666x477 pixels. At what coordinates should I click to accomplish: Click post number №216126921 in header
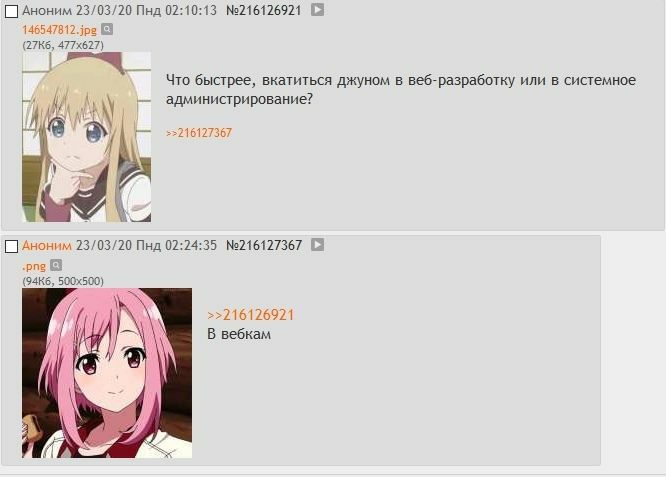pyautogui.click(x=263, y=11)
